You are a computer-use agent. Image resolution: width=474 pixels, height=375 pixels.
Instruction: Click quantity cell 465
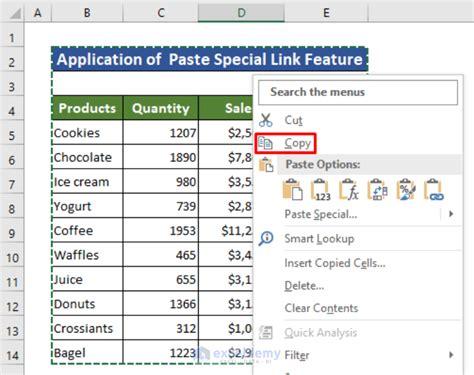pos(161,255)
